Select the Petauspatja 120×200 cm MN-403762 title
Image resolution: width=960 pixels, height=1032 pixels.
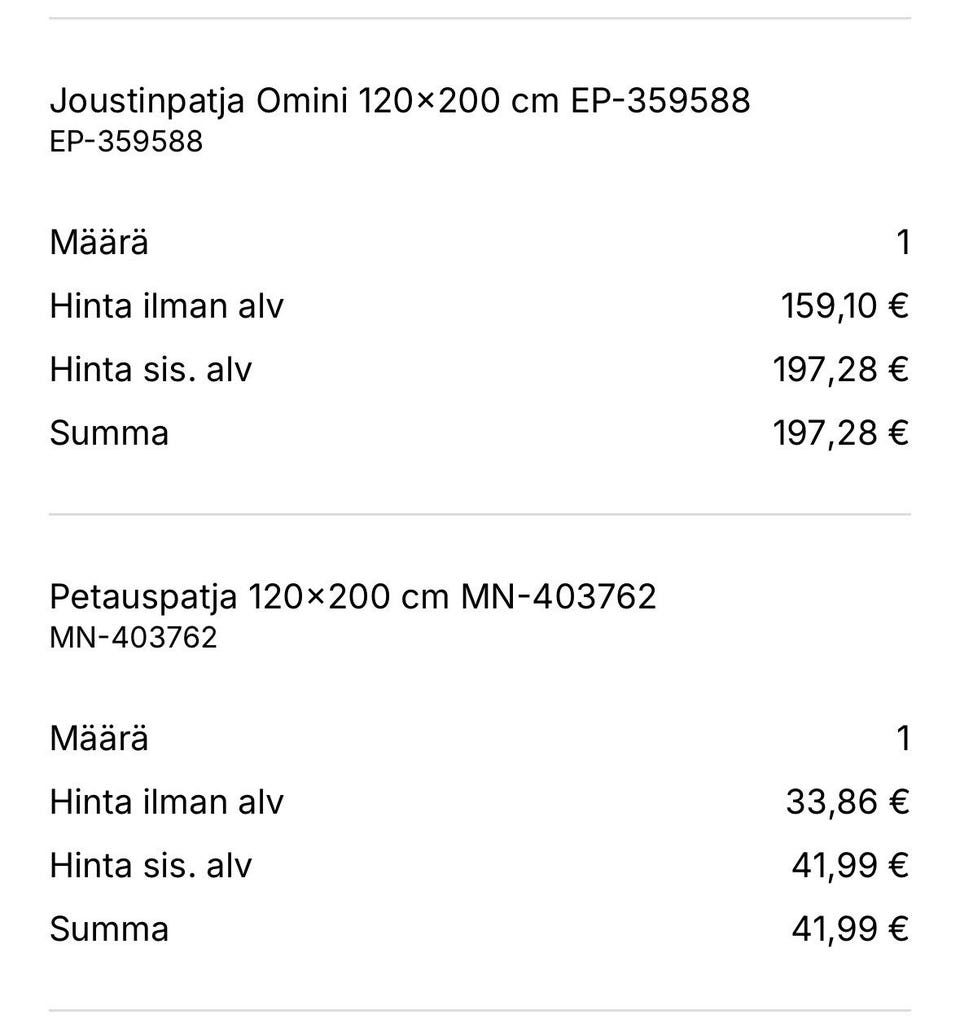[x=353, y=597]
